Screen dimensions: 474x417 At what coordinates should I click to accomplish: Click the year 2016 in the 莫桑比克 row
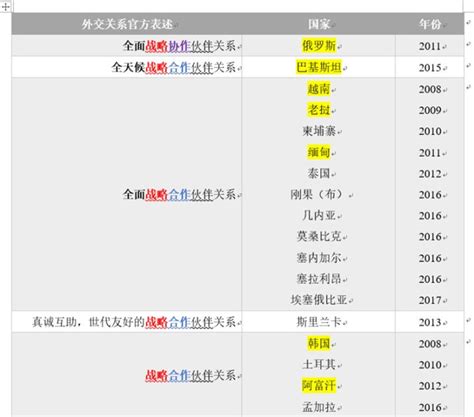430,237
